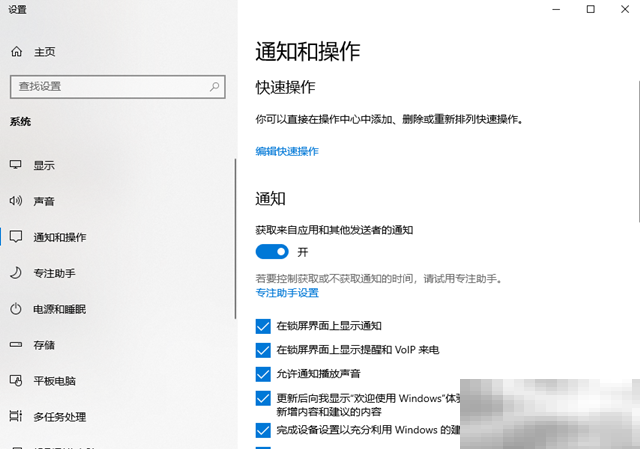This screenshot has width=640, height=449.
Task: Click the Sound speaker icon
Action: (16, 201)
